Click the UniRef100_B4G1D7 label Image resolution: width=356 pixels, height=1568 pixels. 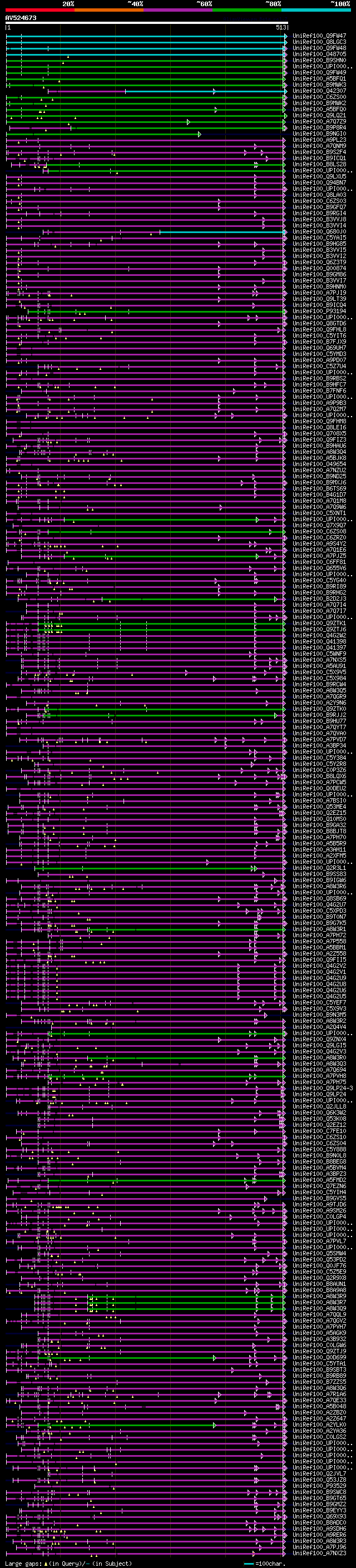[319, 494]
